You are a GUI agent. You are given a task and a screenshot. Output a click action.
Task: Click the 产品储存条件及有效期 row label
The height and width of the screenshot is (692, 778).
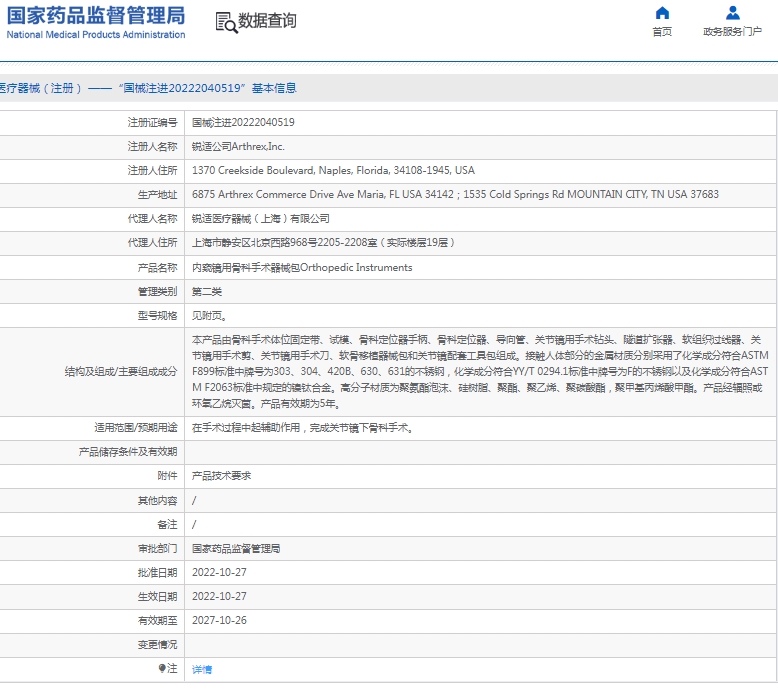[128, 452]
